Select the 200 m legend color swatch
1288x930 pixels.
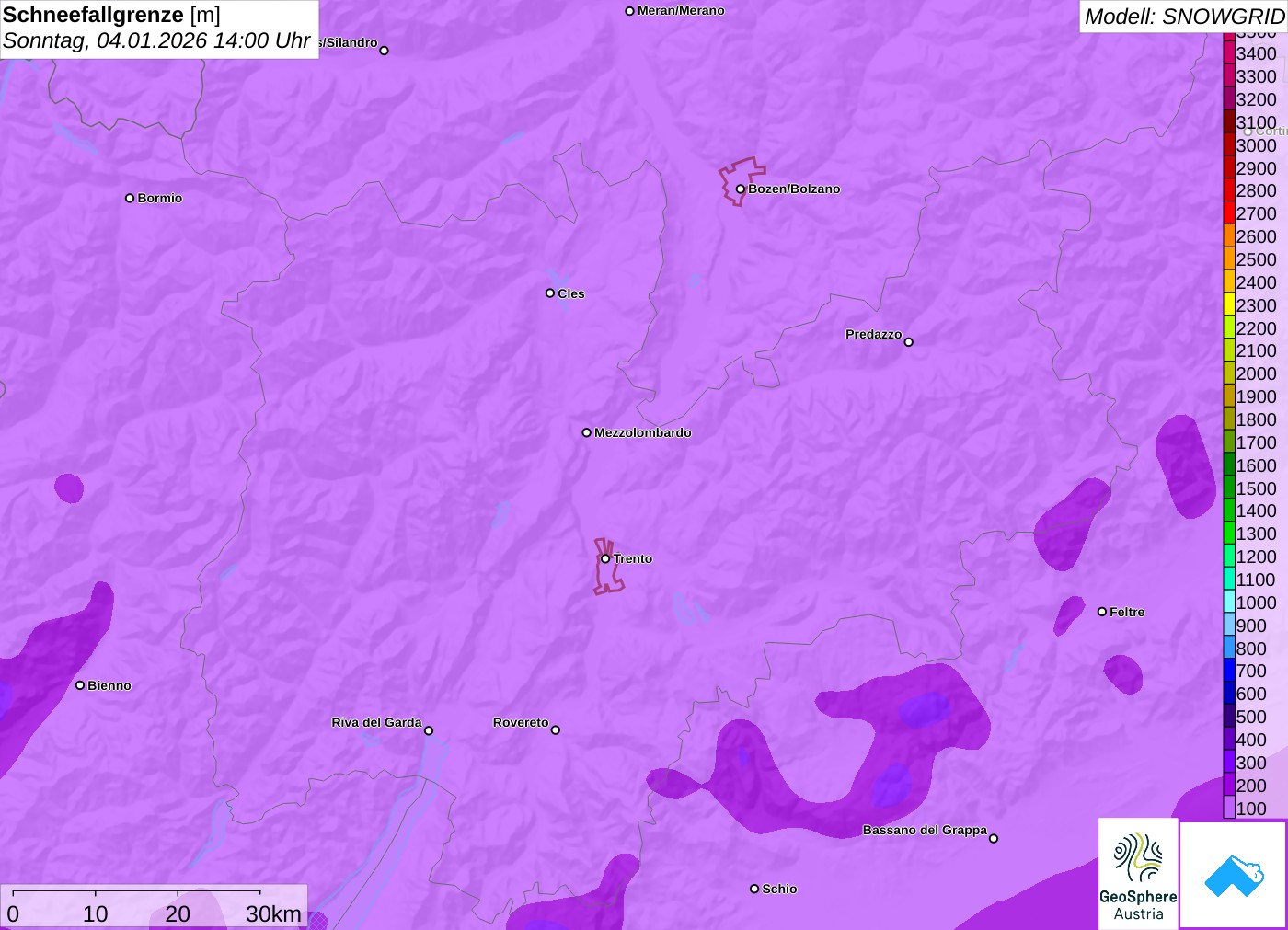pos(1229,785)
